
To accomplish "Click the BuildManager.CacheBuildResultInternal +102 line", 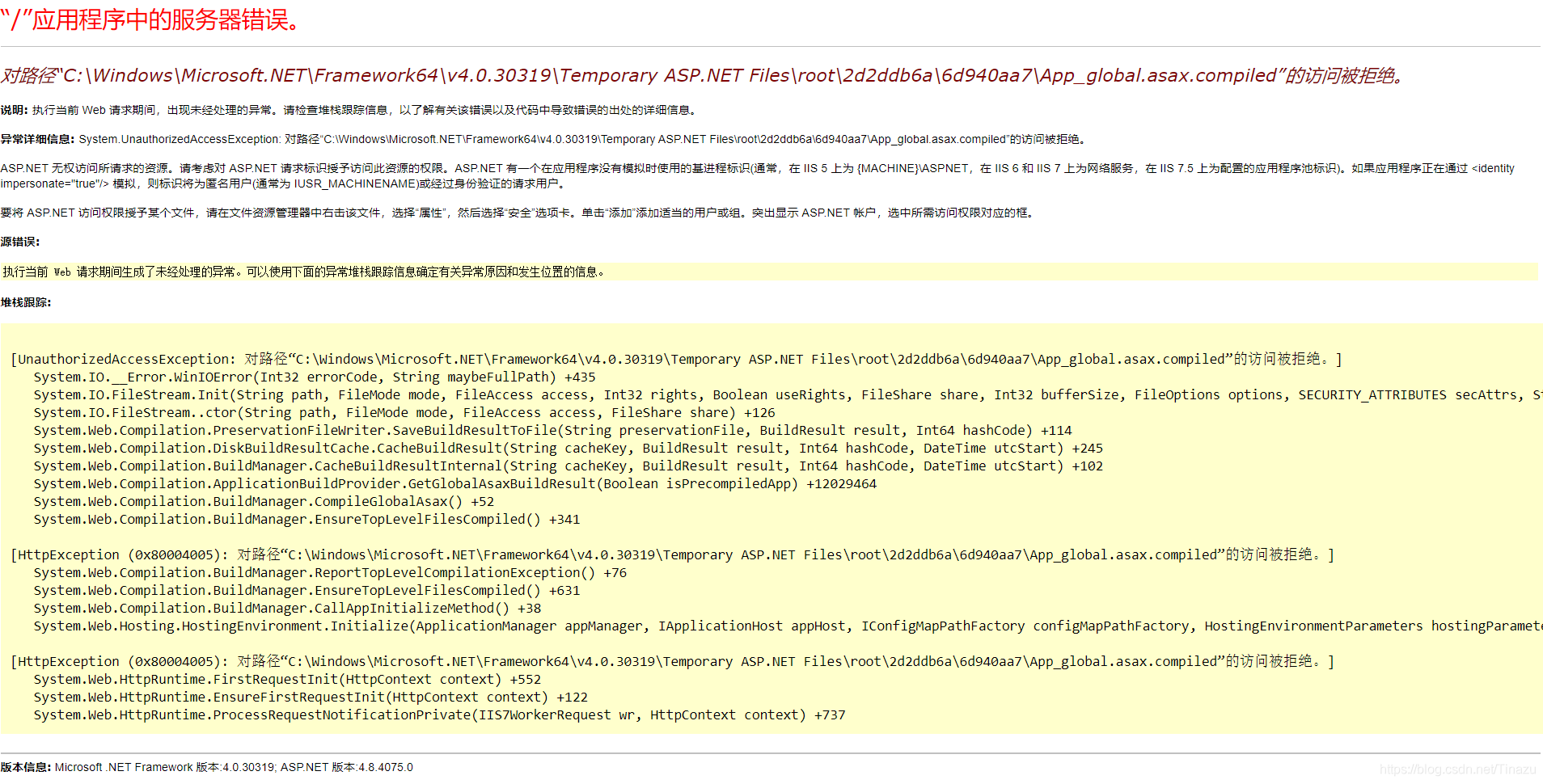I will [x=568, y=466].
